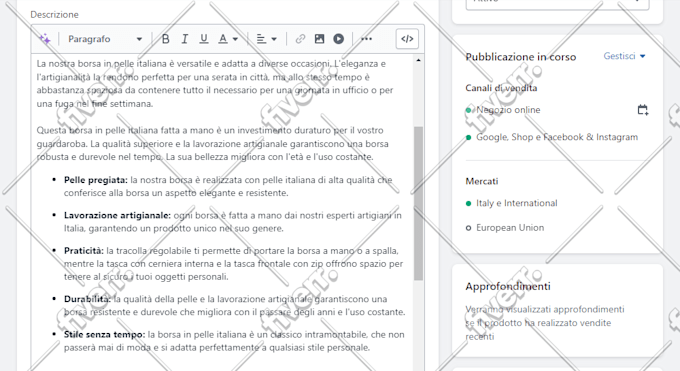Show the HTML code view
680x371 pixels.
407,39
